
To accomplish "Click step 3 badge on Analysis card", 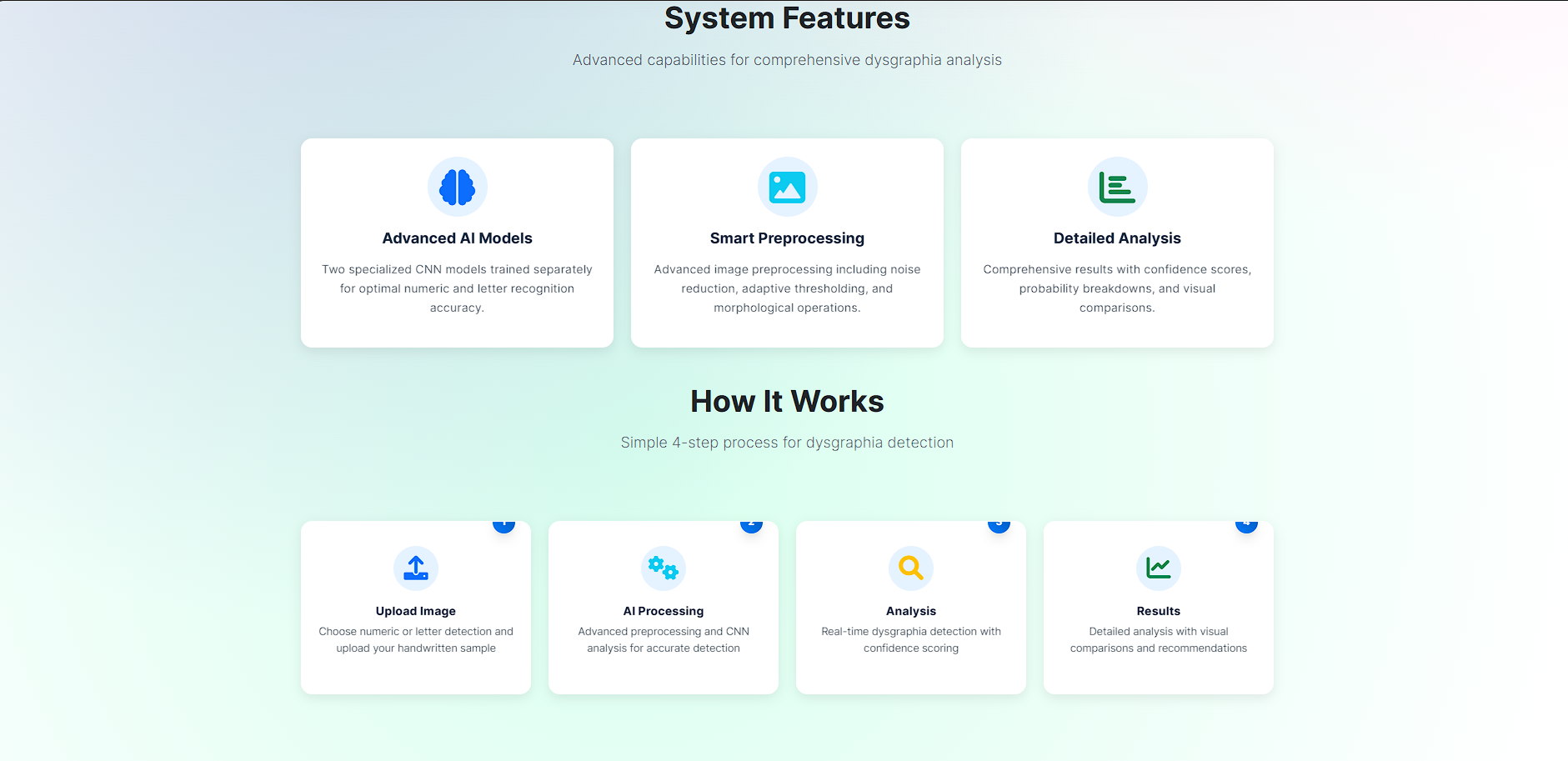I will (999, 524).
